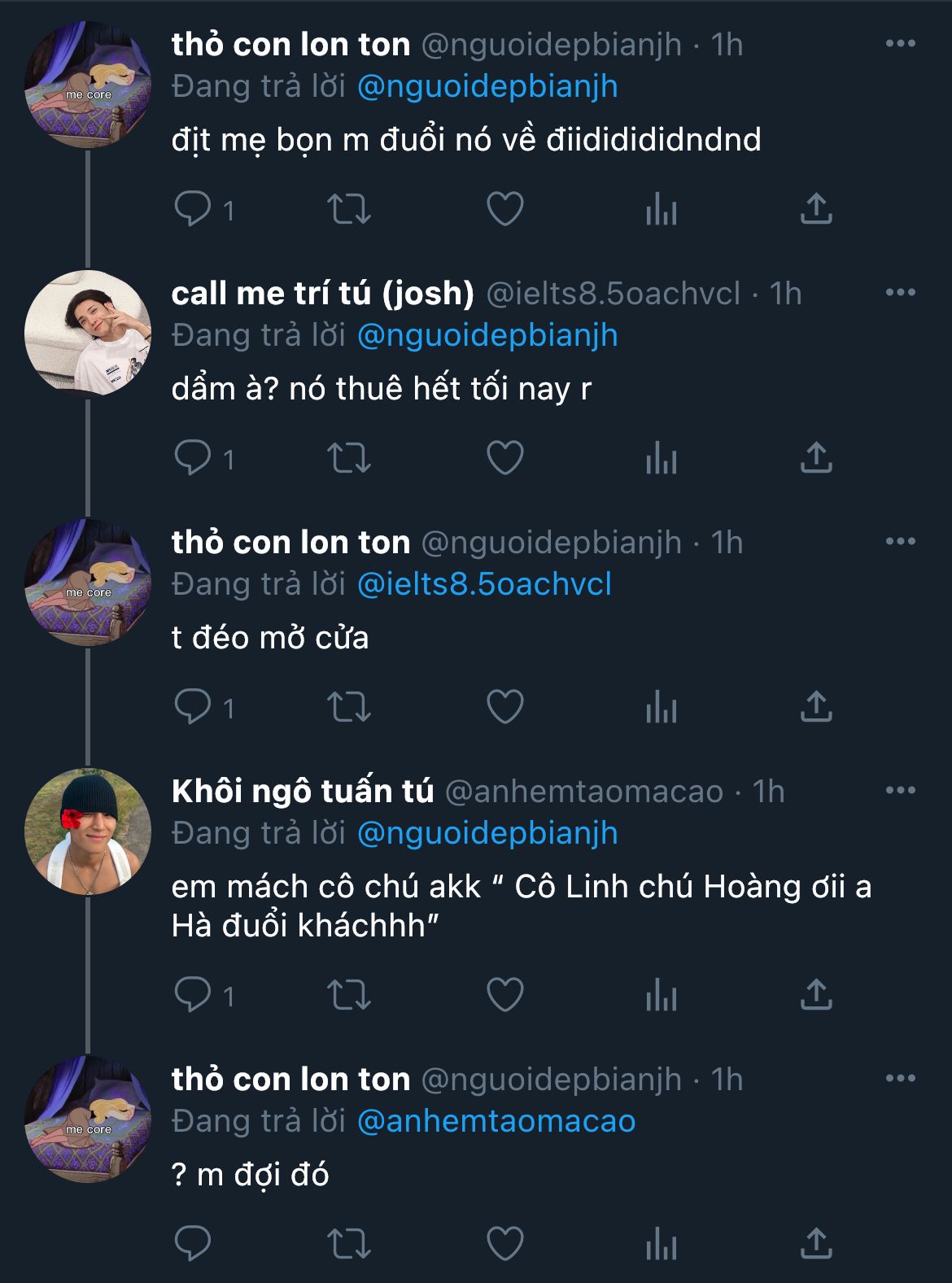This screenshot has width=952, height=1283.
Task: Reply to the first tweet ending in "điidididindnd"
Action: (x=194, y=209)
